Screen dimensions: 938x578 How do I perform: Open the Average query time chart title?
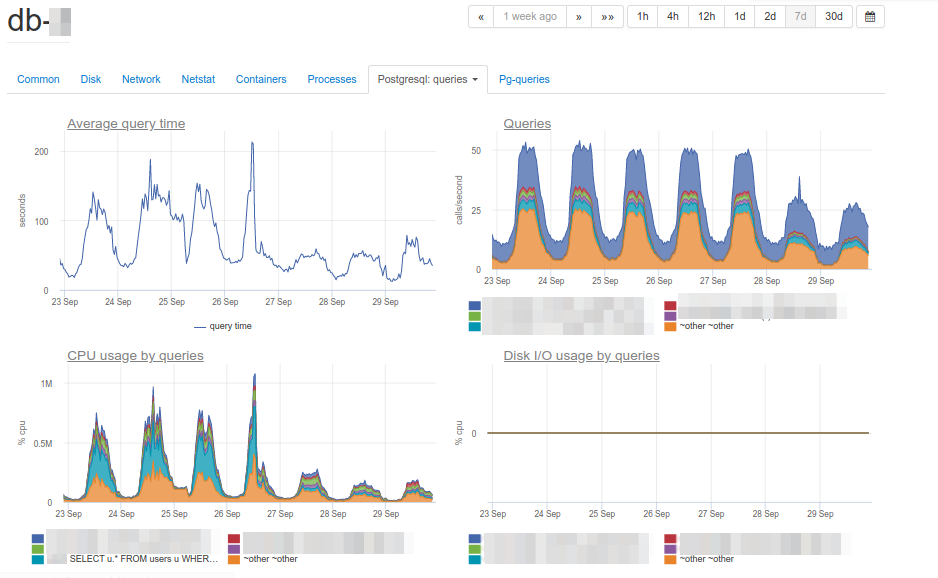[x=126, y=124]
